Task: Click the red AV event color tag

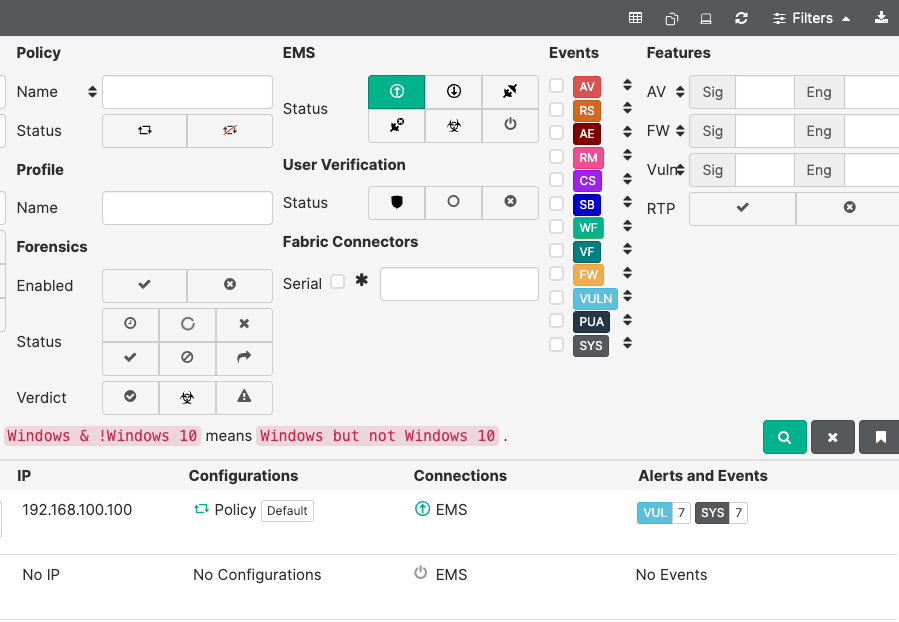Action: [x=587, y=87]
